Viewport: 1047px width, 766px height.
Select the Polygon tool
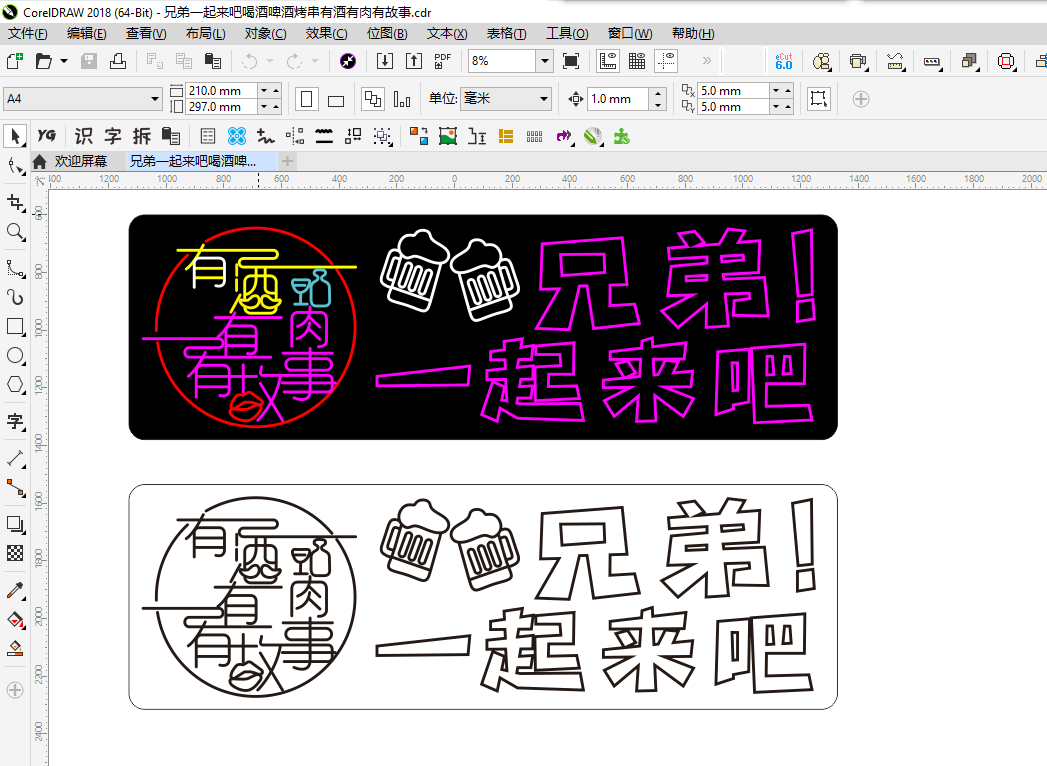[x=15, y=385]
